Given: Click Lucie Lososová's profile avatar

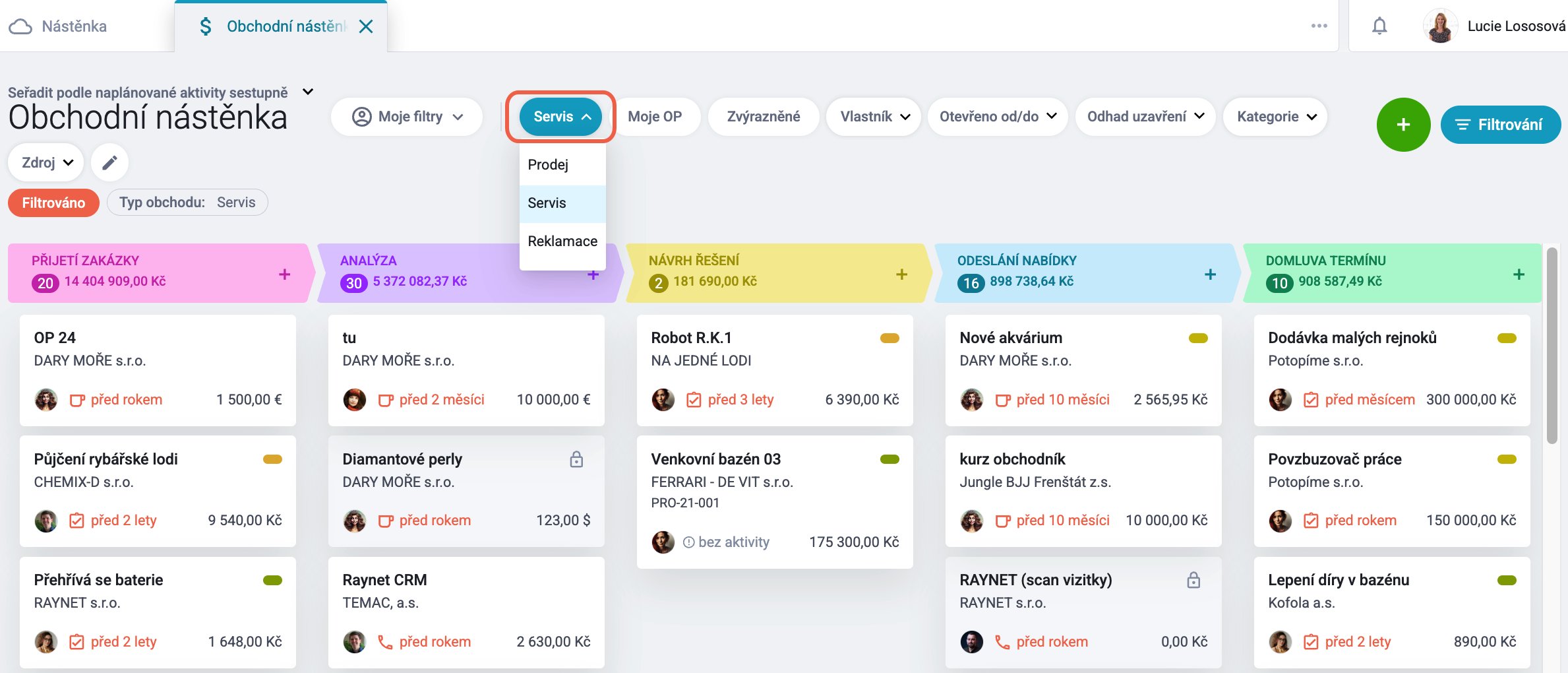Looking at the screenshot, I should [1440, 26].
